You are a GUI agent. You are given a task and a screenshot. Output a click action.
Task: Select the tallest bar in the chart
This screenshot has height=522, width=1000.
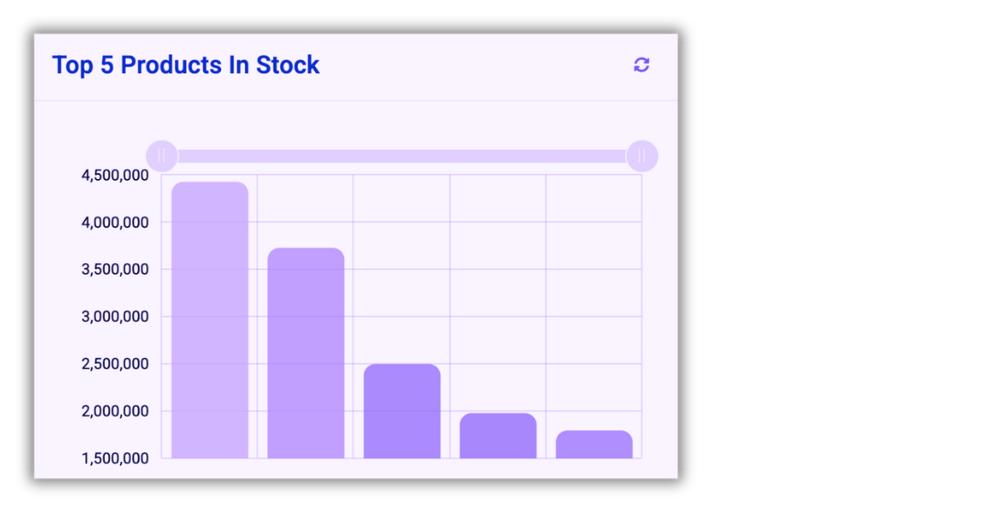pyautogui.click(x=210, y=320)
